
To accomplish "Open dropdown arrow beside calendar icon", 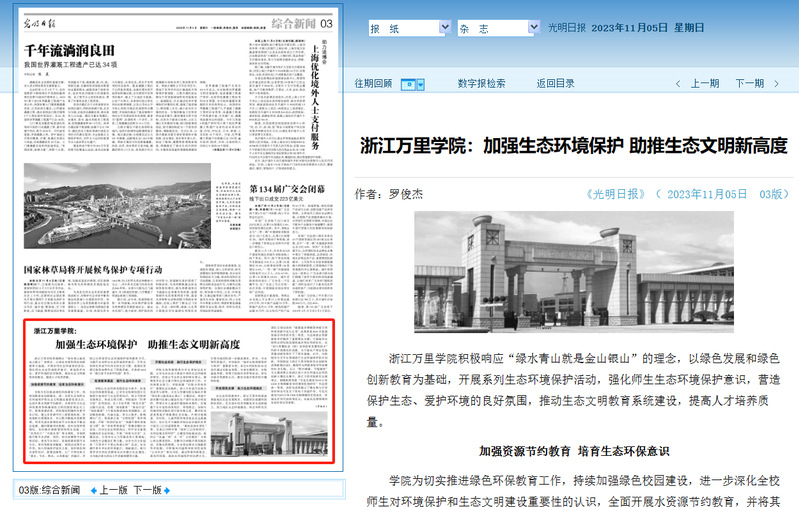I will point(421,84).
